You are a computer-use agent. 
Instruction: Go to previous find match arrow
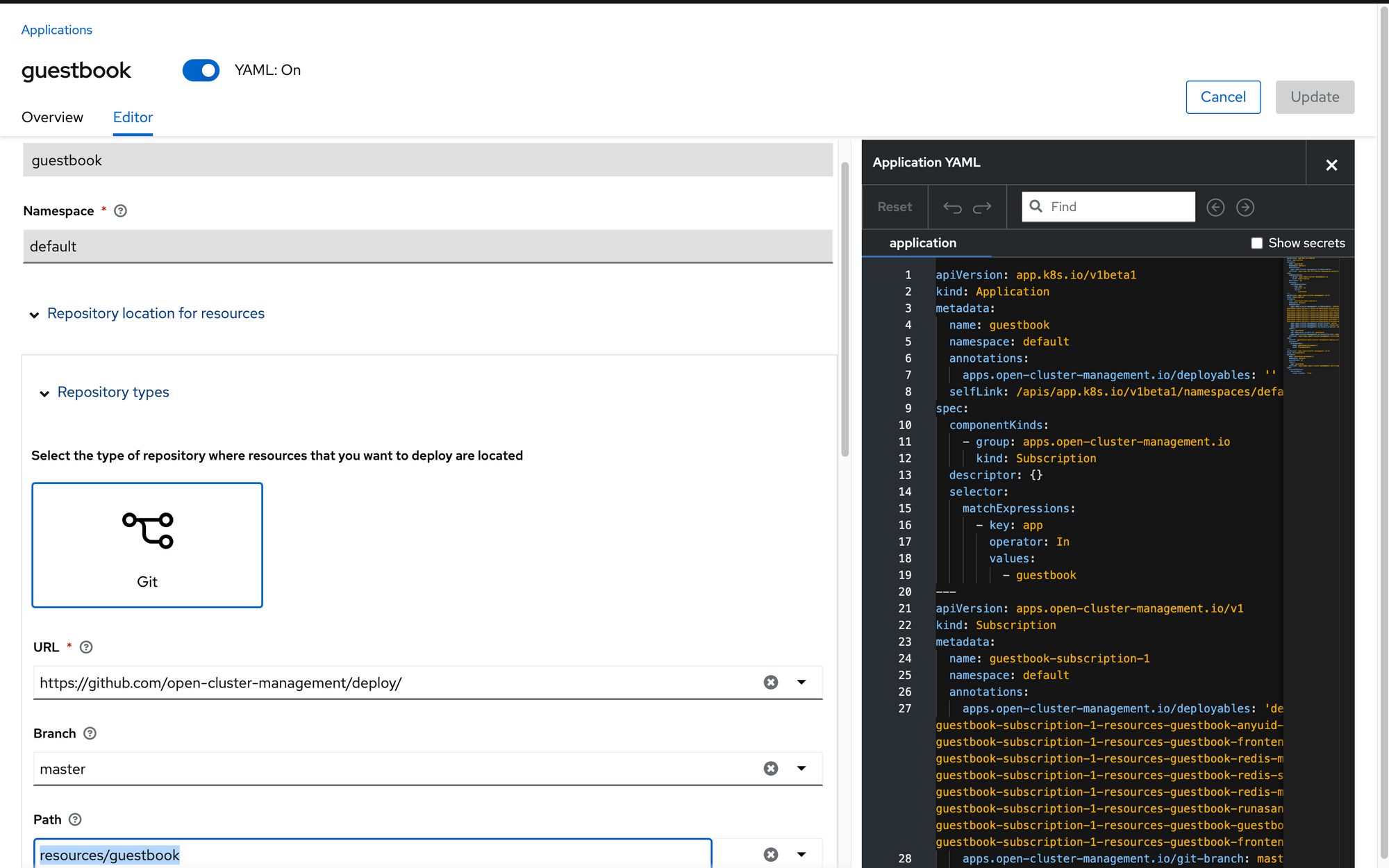(x=1215, y=207)
